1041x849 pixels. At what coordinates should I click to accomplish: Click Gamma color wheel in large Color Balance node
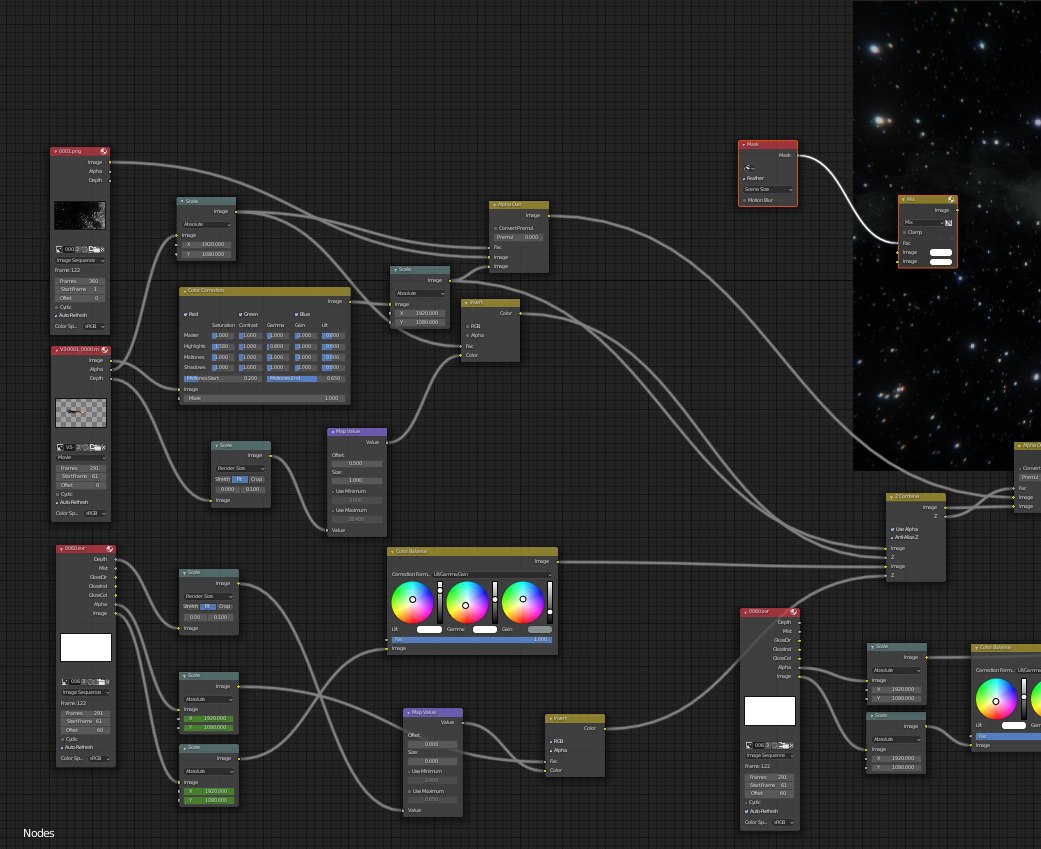click(467, 602)
